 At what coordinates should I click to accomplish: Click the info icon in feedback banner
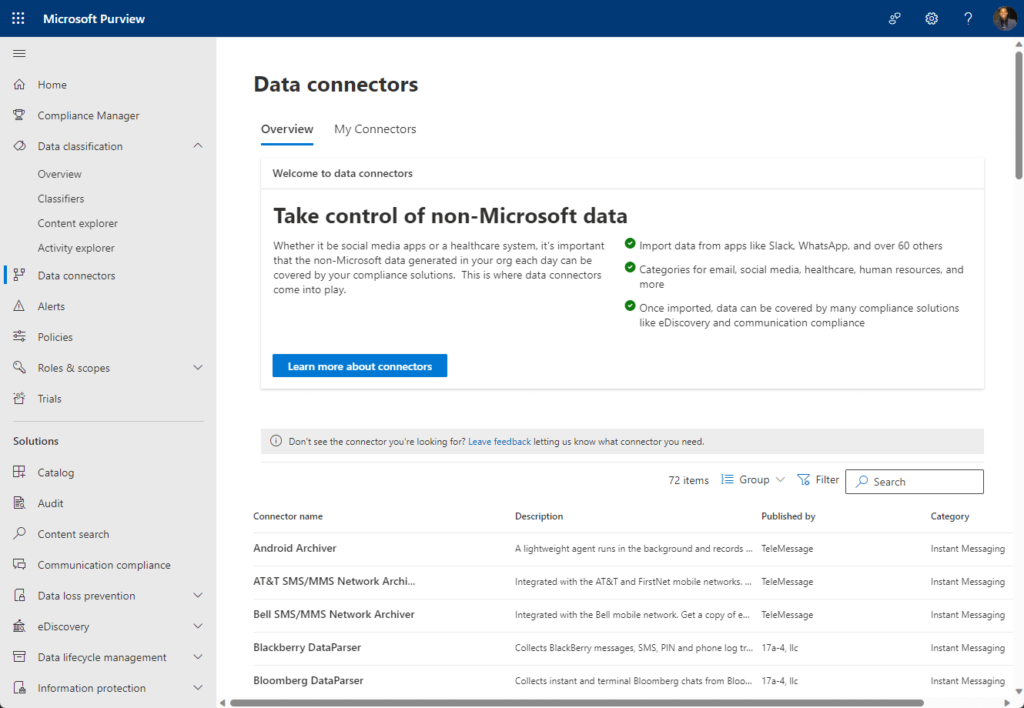(276, 442)
